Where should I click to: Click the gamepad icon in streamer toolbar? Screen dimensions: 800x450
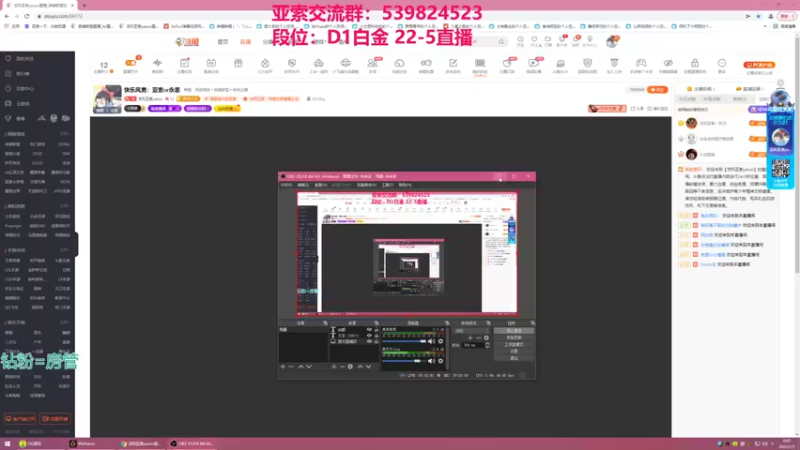point(641,63)
